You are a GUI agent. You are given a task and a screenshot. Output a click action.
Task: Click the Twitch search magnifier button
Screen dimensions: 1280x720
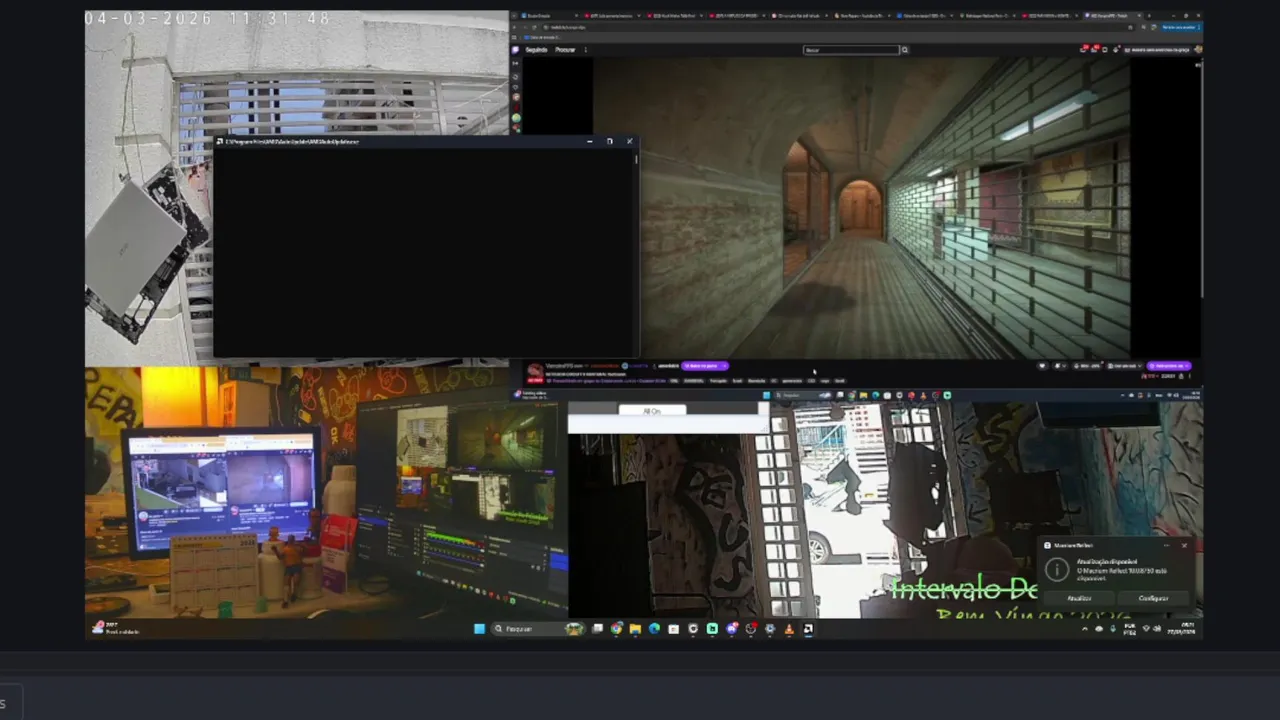coord(905,50)
